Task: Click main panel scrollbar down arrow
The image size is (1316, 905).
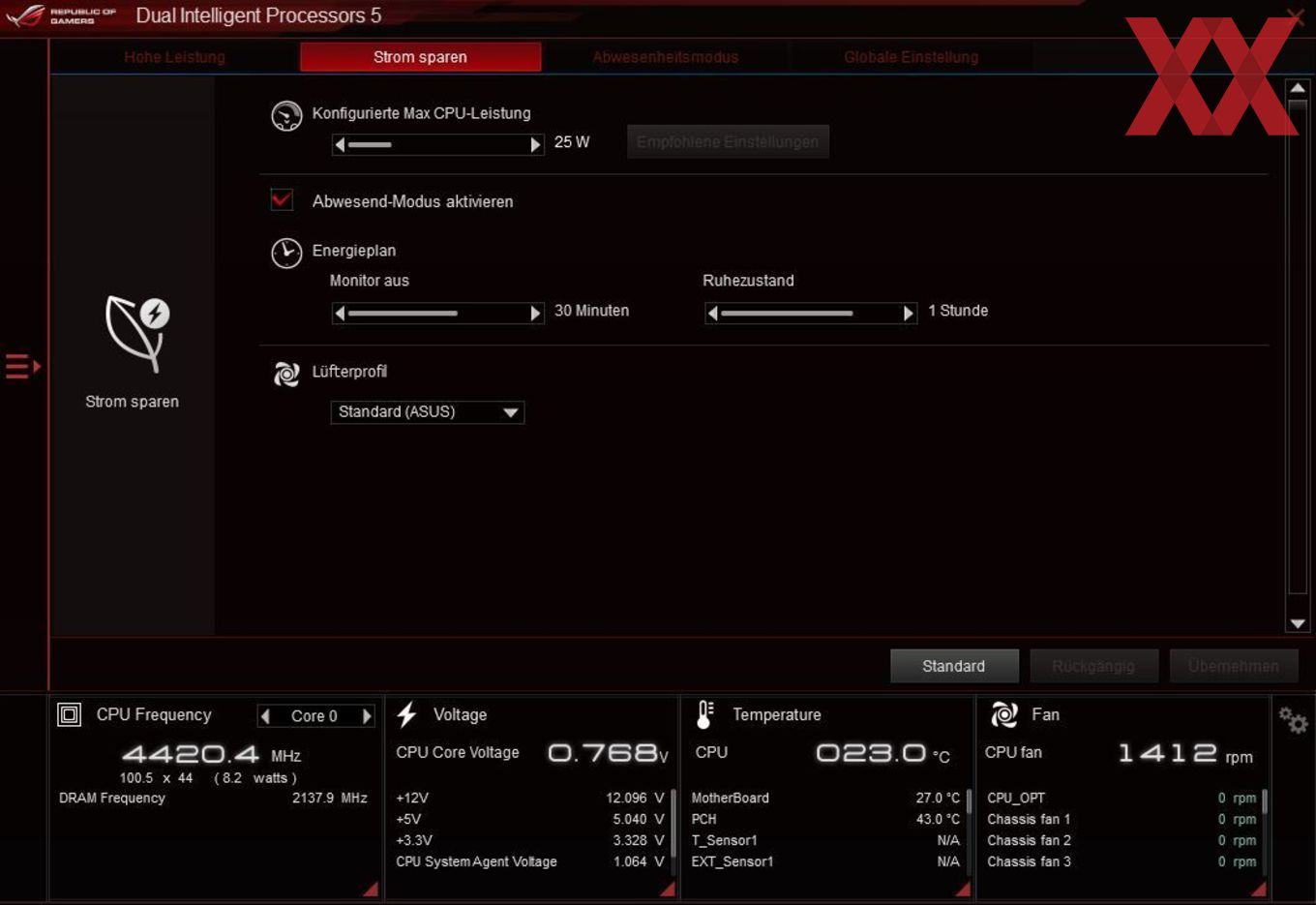Action: (1298, 624)
